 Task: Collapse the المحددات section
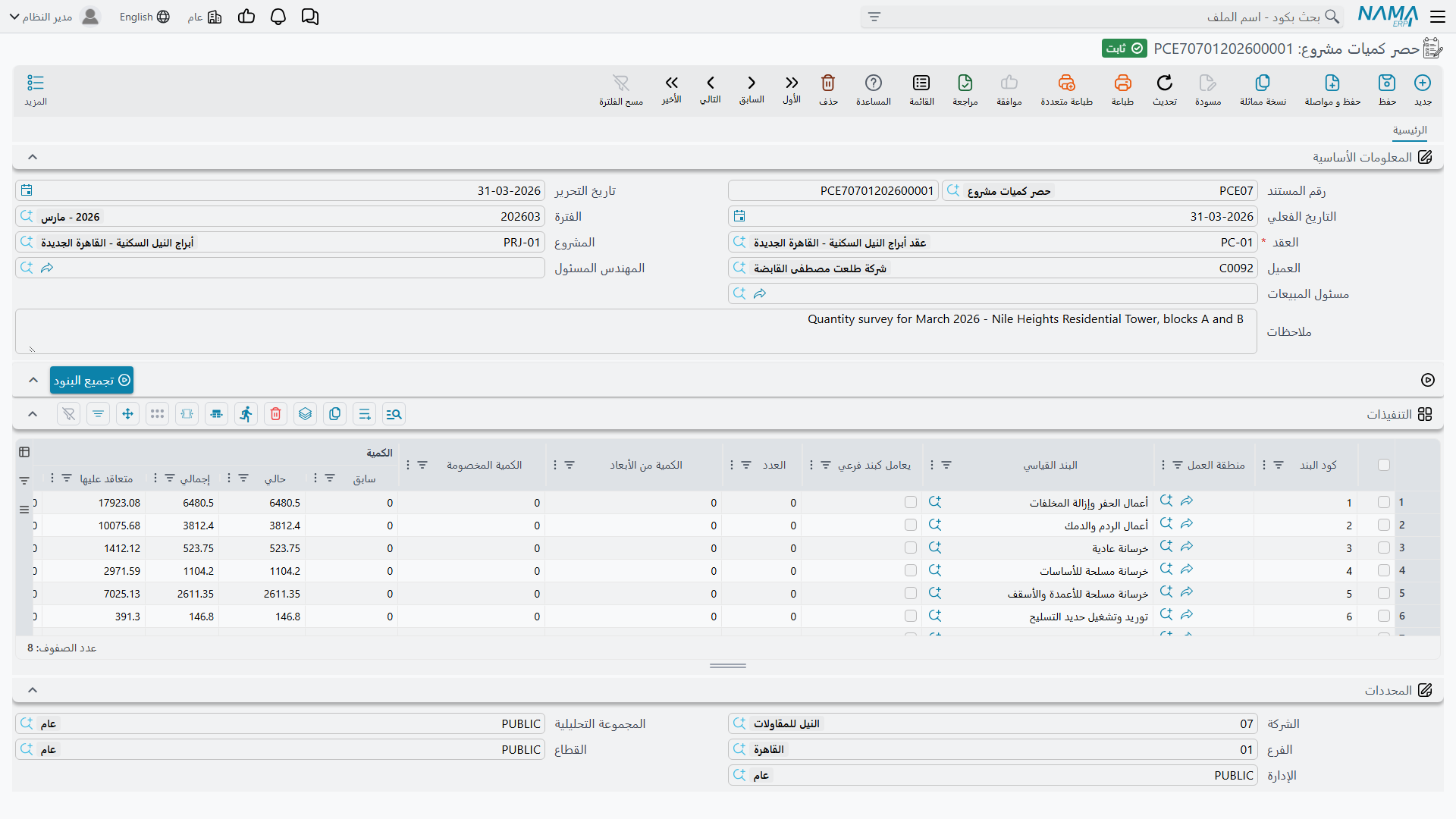pos(33,690)
